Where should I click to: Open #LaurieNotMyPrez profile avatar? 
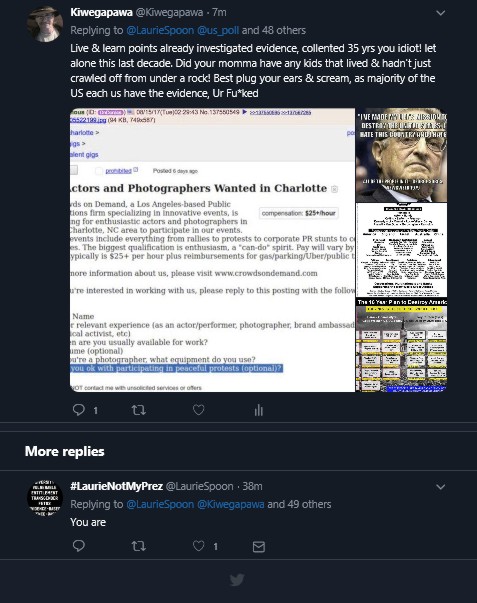pyautogui.click(x=45, y=498)
